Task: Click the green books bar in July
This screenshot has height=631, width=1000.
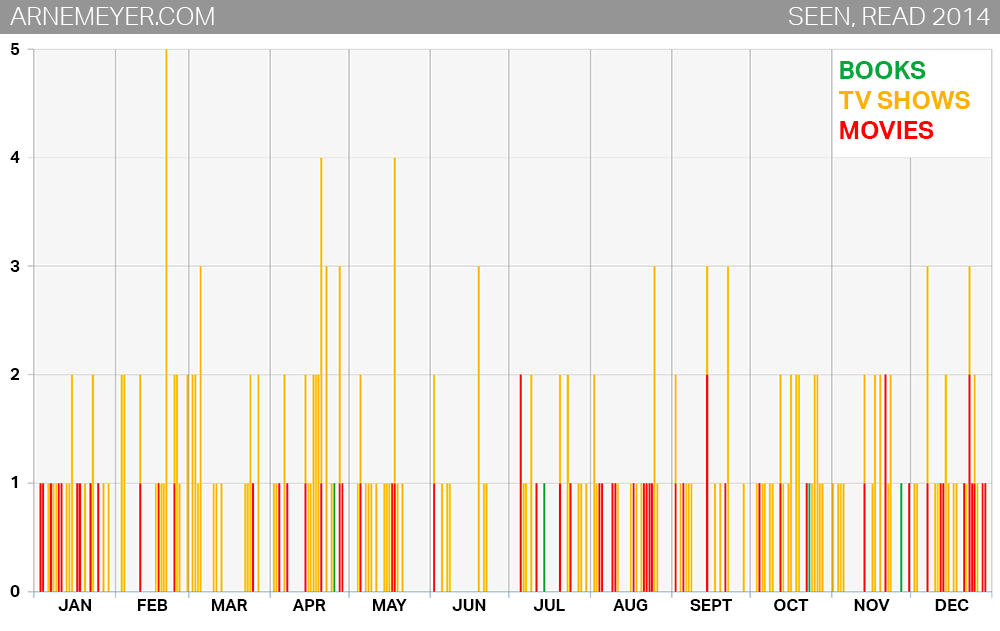Action: tap(544, 537)
